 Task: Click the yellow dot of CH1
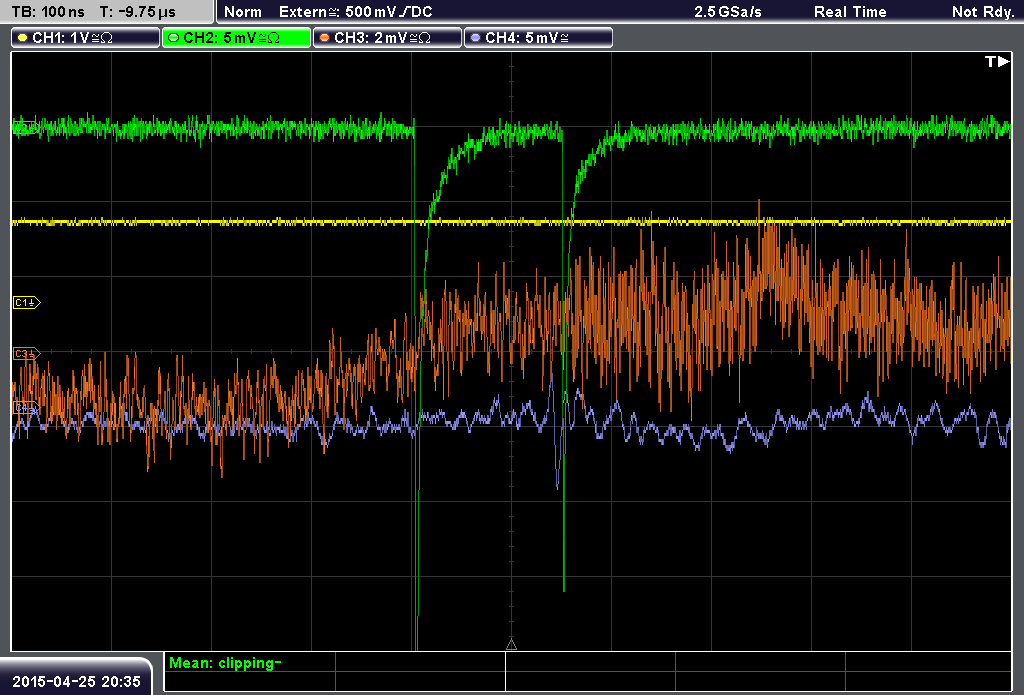point(22,38)
